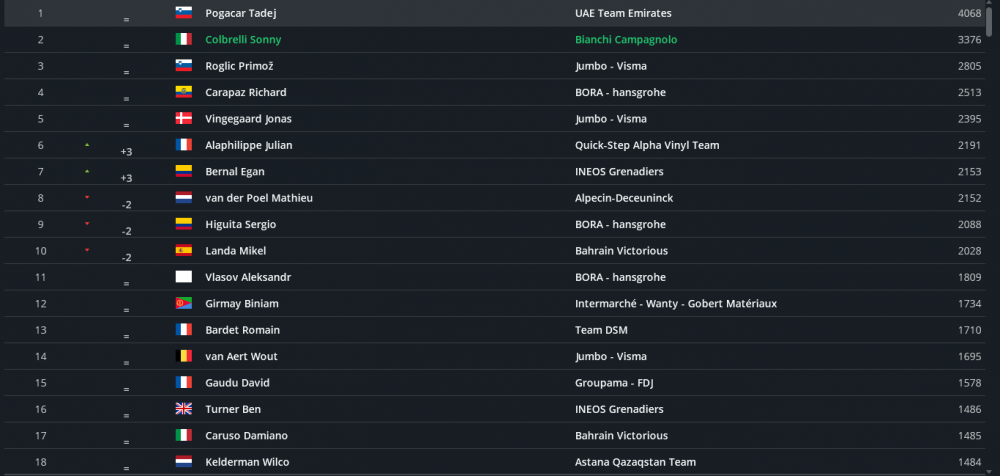The image size is (1000, 476).
Task: Click the points value 1809
Action: click(969, 277)
